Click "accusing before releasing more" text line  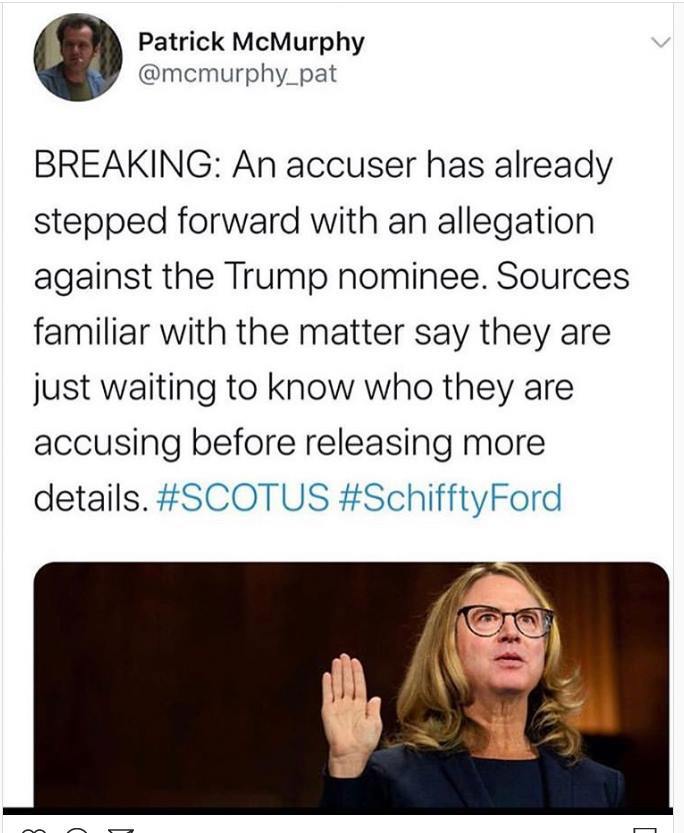pos(290,443)
